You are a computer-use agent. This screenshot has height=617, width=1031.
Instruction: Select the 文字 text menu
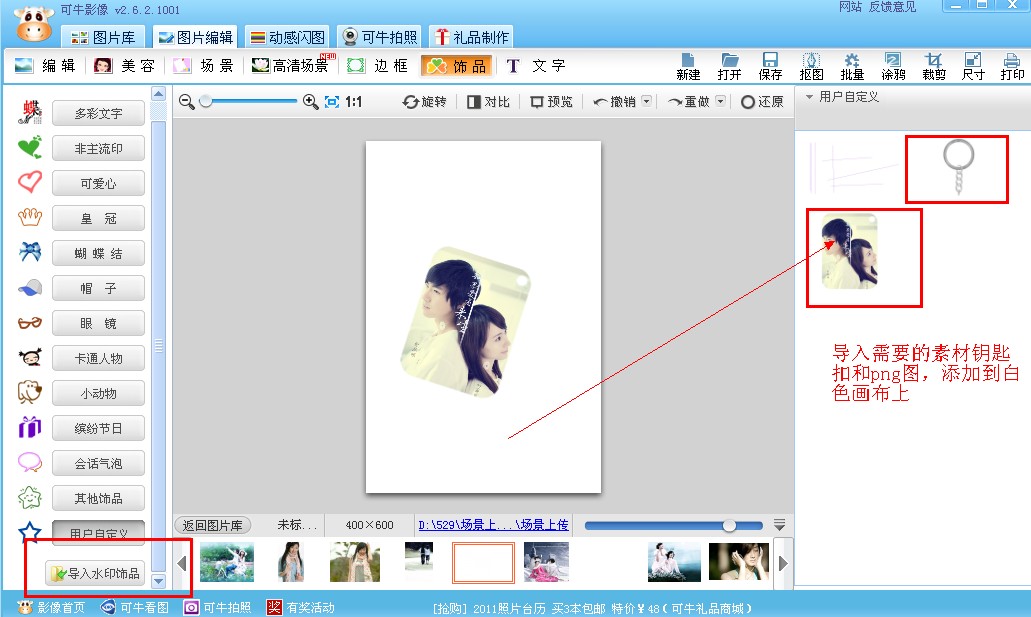(x=536, y=66)
